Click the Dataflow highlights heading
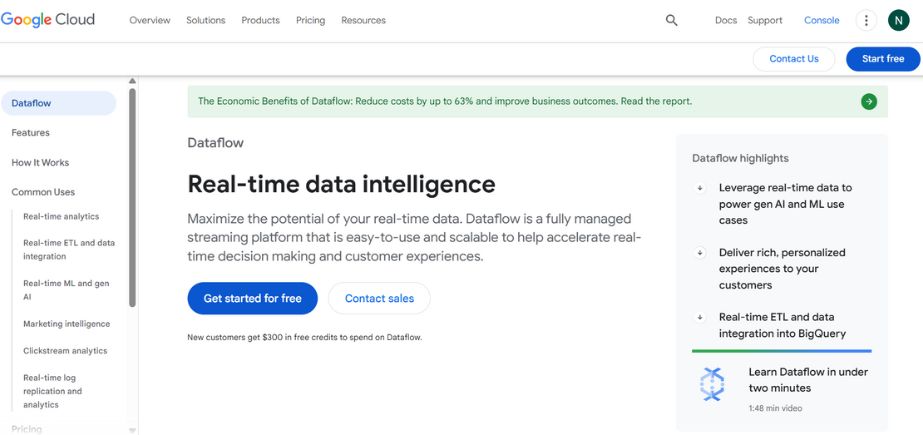 [741, 158]
